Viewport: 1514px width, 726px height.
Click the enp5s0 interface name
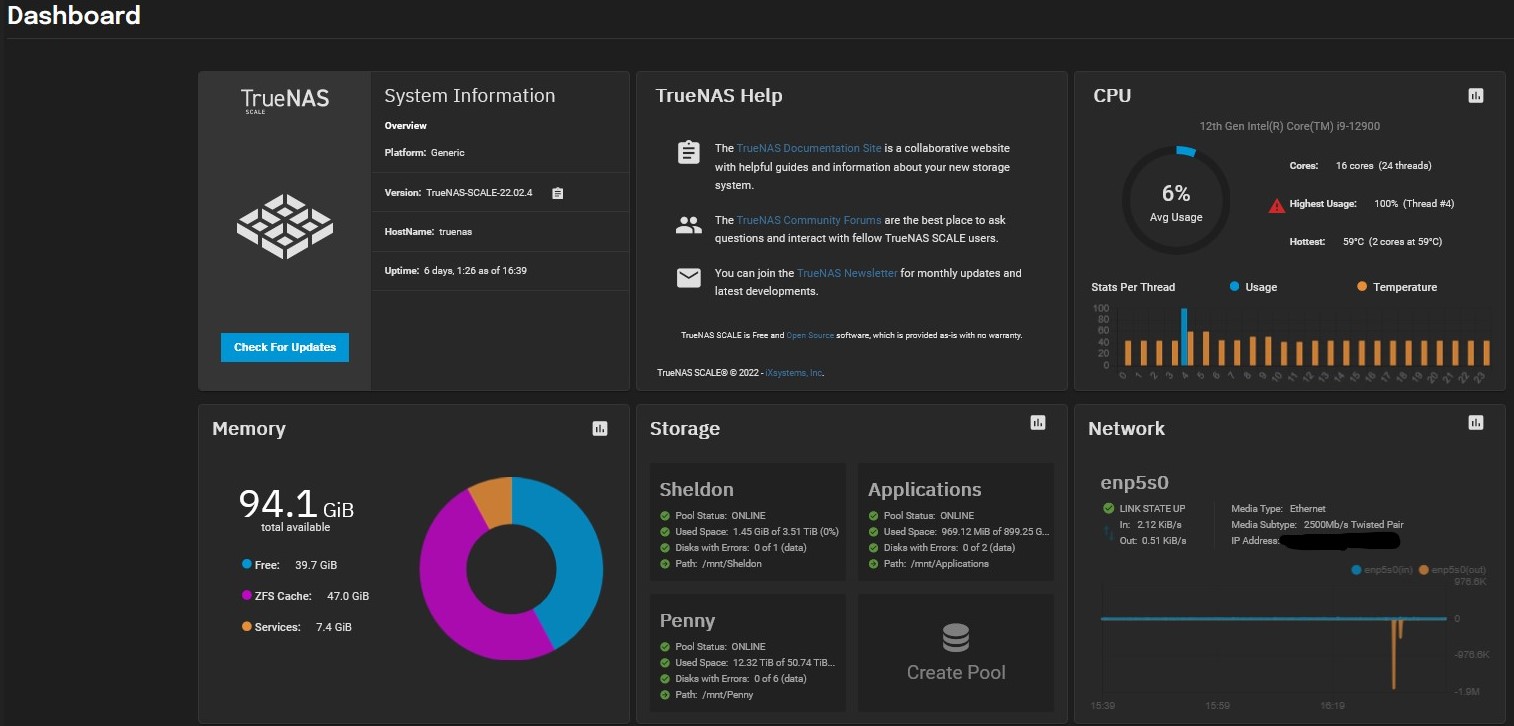1135,482
